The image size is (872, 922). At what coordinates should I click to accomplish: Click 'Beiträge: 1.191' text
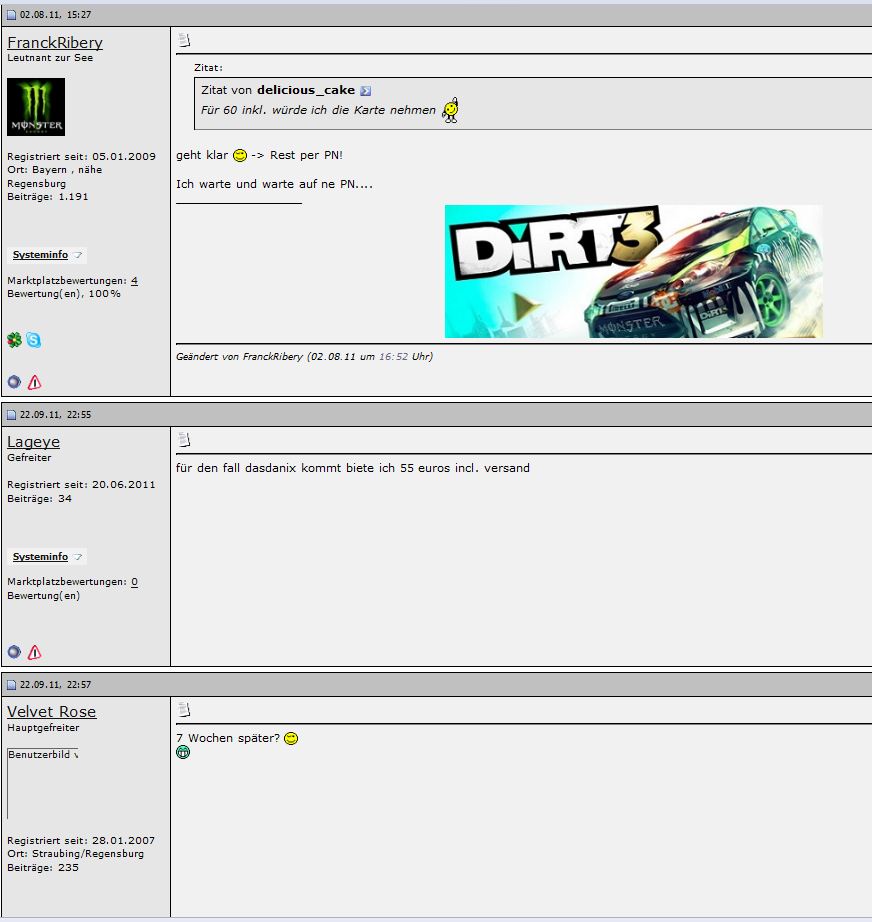click(x=48, y=196)
